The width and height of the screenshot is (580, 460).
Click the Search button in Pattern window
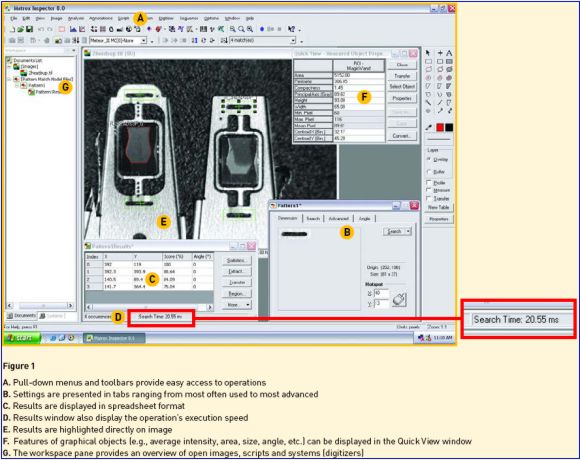click(x=394, y=231)
